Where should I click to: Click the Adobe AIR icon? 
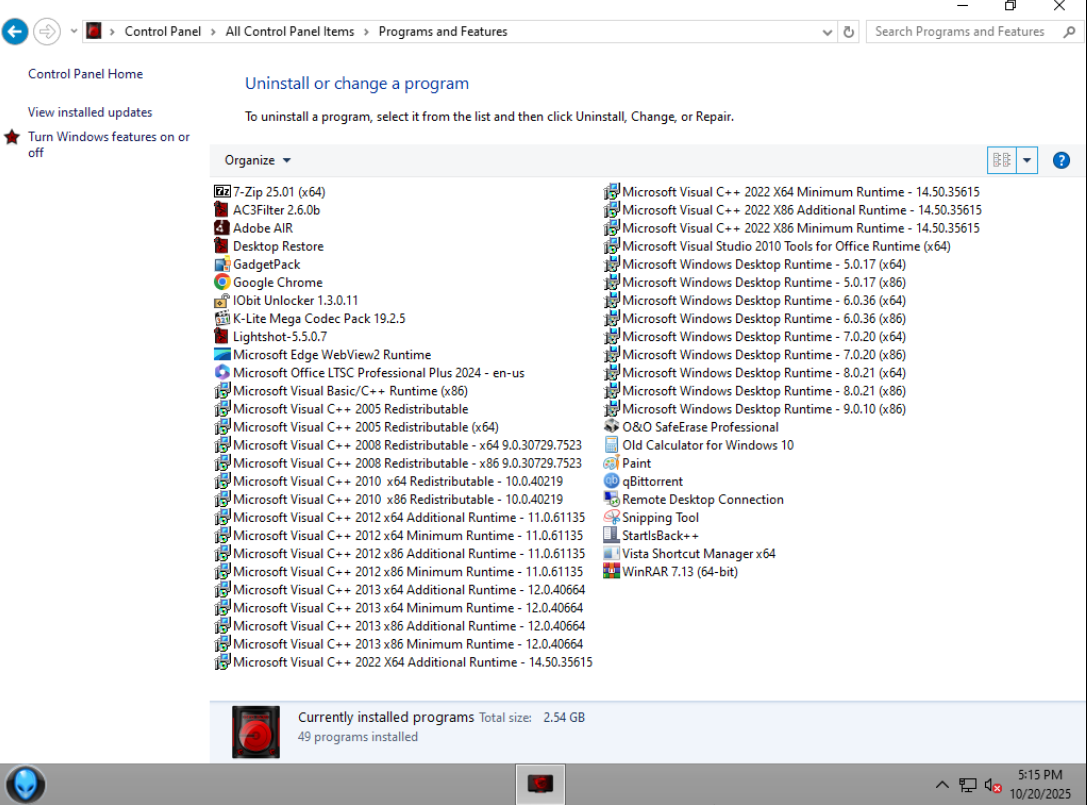click(x=222, y=227)
